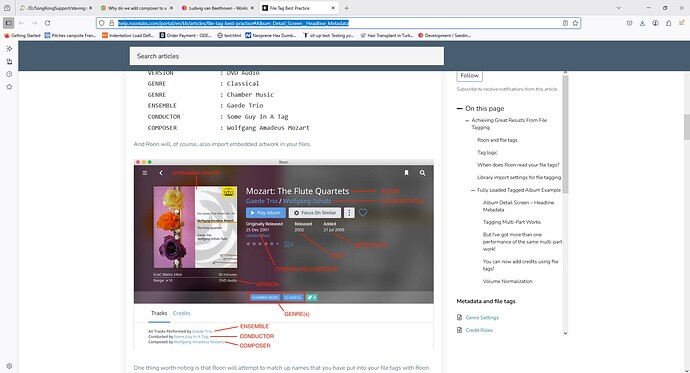Open a new browser tab
This screenshot has width=690, height=373.
346,8
